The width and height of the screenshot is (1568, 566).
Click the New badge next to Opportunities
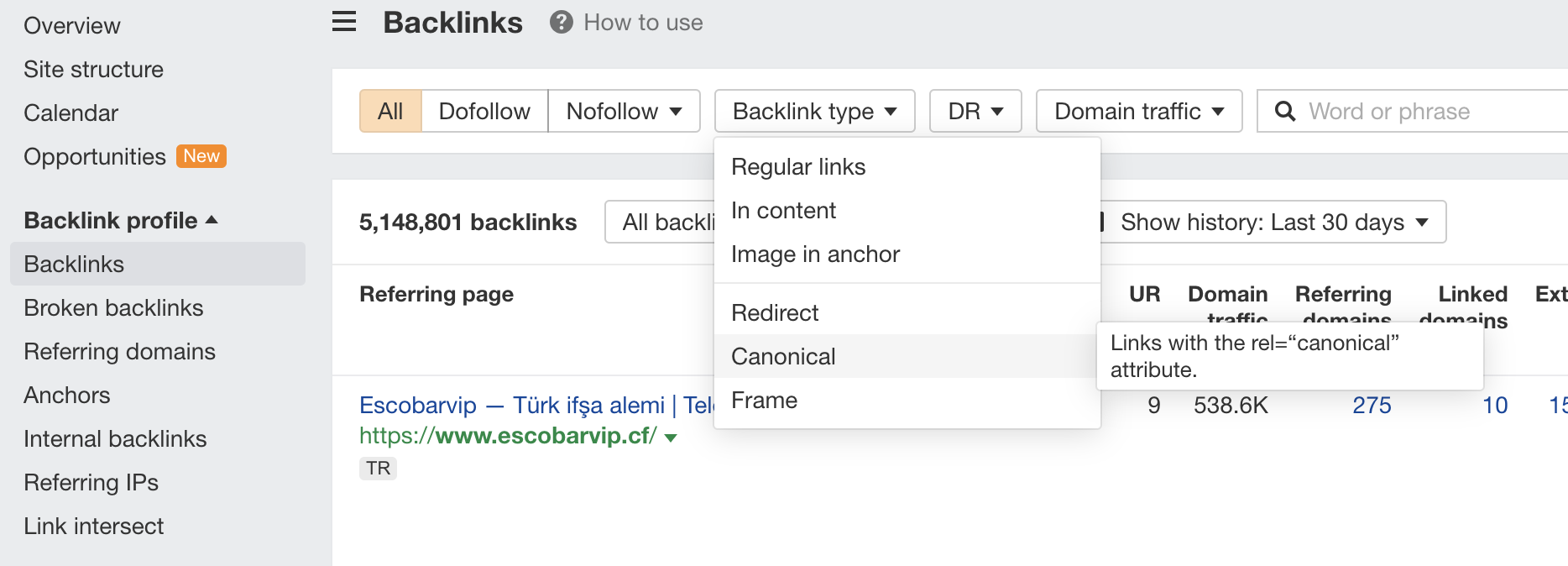pyautogui.click(x=201, y=156)
